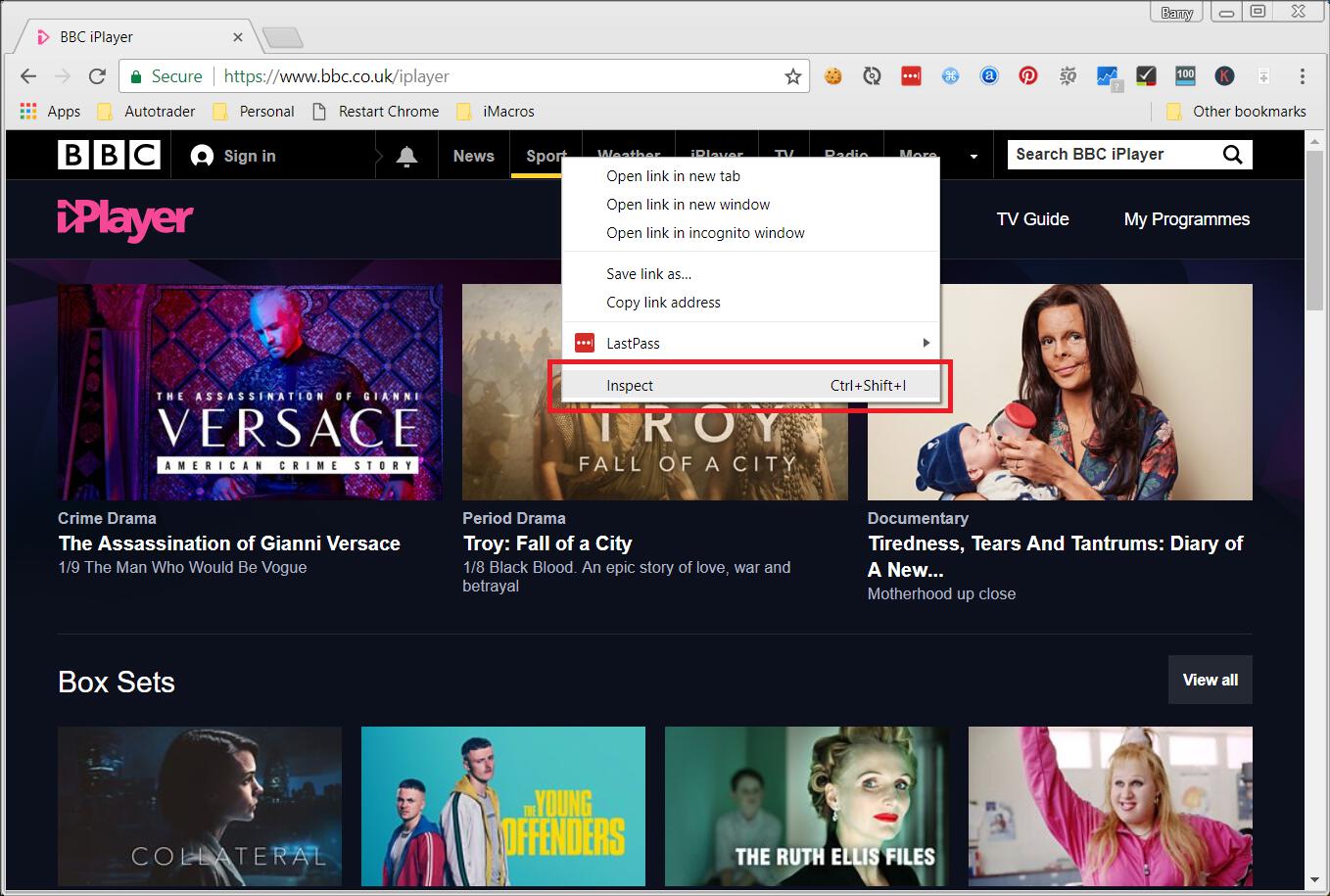Open the blue letter 'a' extension icon

coord(989,76)
